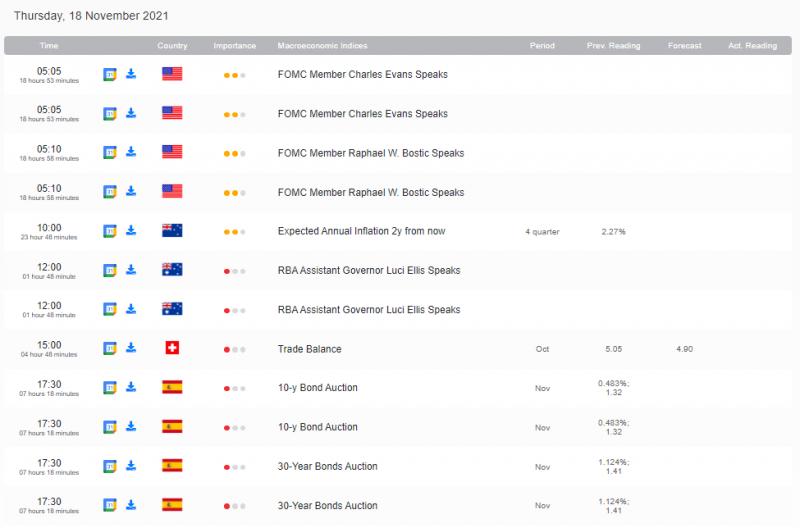Download the first Charles Evans Speaks event

(x=131, y=74)
